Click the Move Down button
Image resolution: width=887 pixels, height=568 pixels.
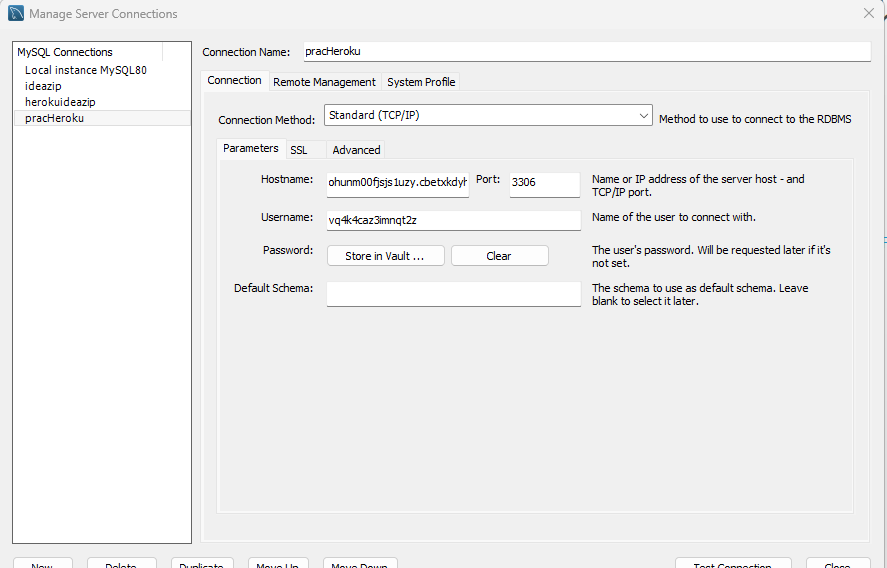coord(360,563)
